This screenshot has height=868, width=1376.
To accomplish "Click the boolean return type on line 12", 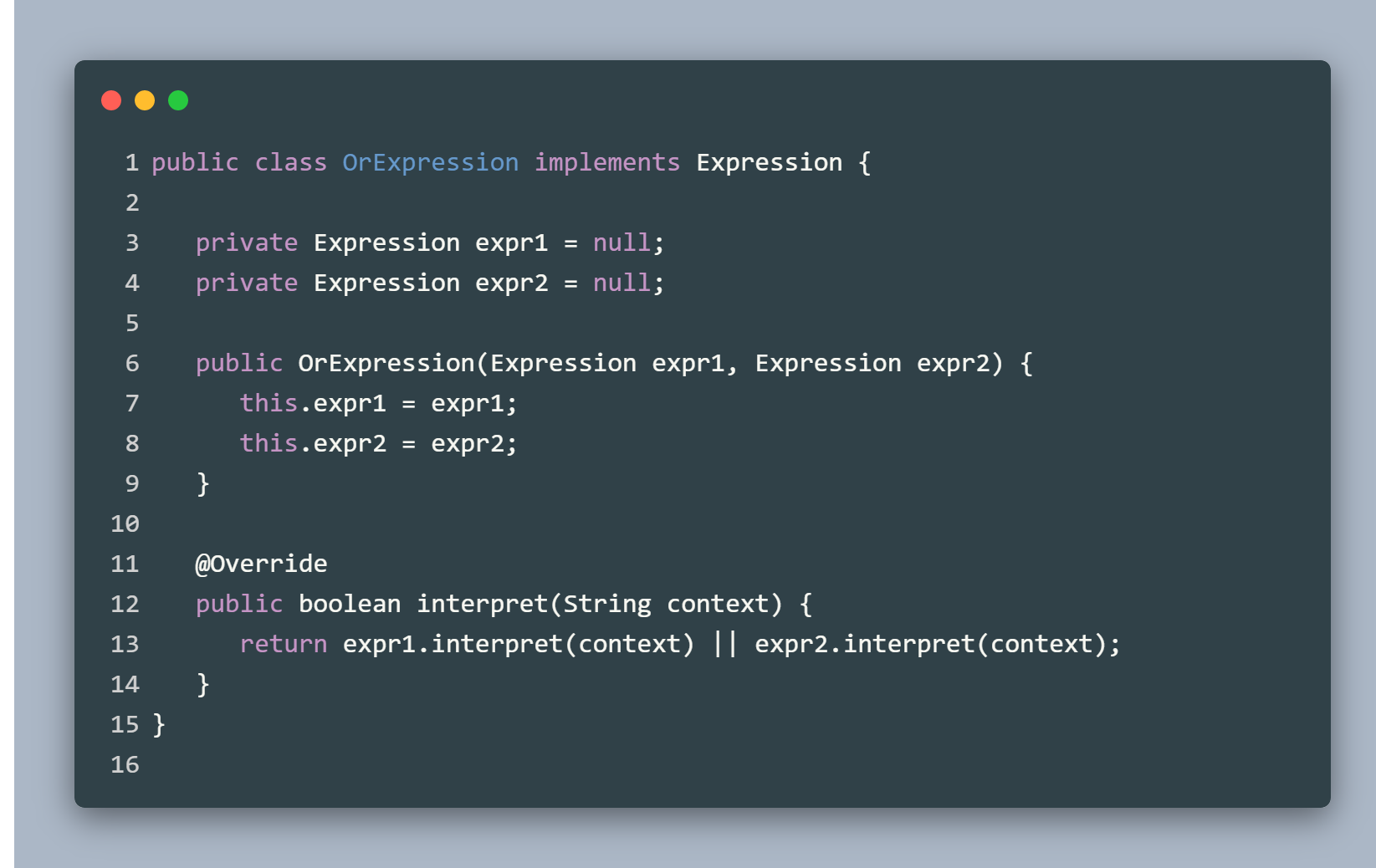I will (x=350, y=604).
